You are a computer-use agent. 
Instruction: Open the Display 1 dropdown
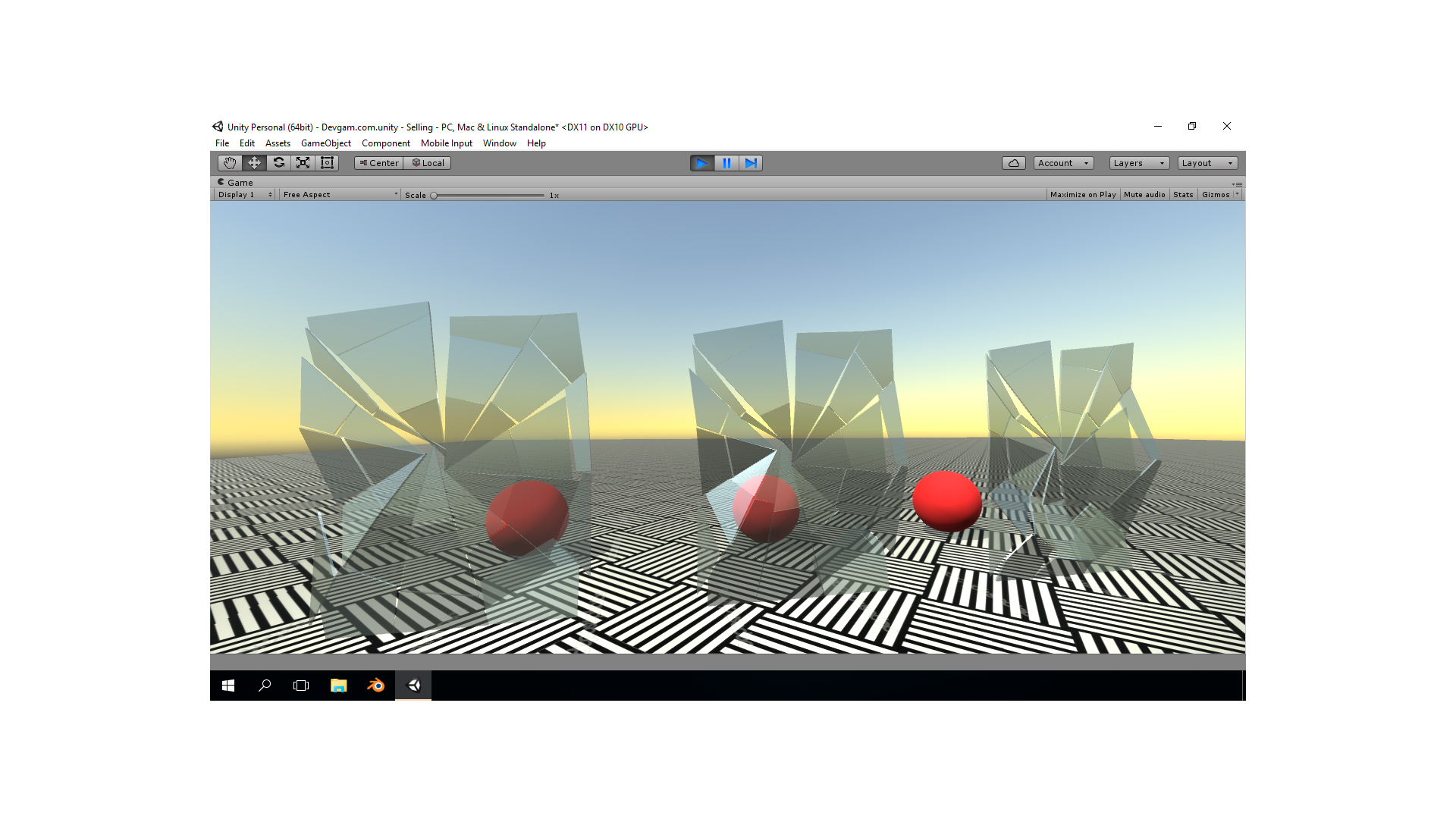(244, 195)
